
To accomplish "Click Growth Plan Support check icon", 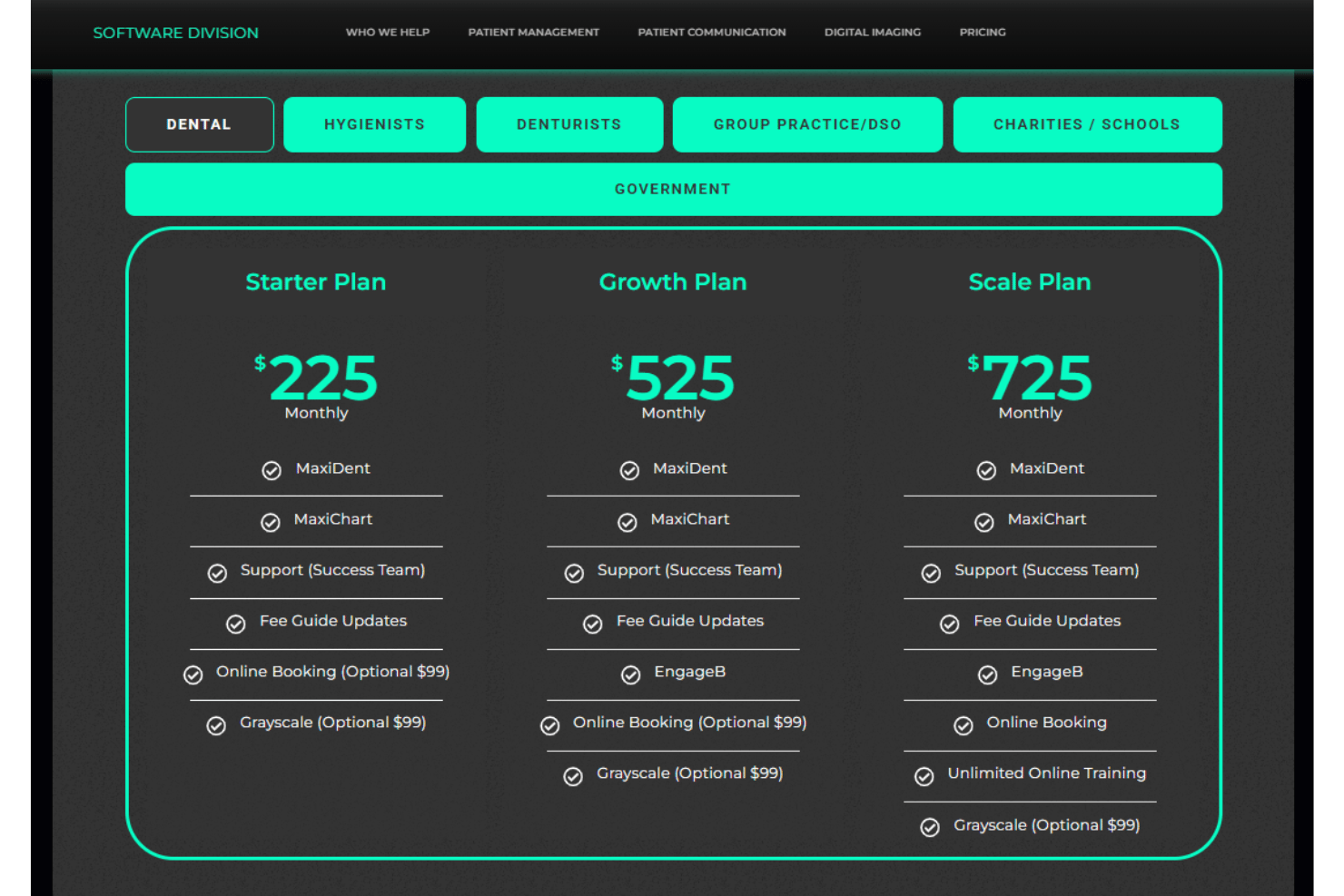I will click(574, 573).
